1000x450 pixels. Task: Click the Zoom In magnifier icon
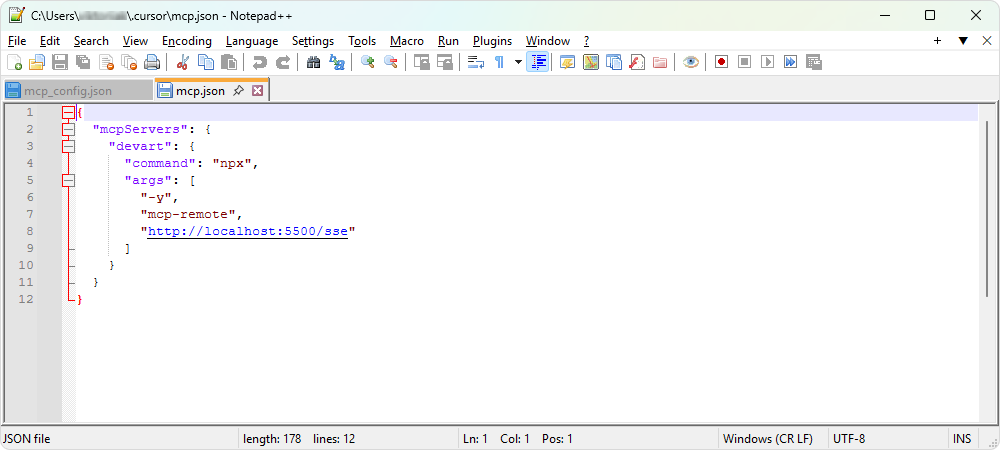point(367,62)
